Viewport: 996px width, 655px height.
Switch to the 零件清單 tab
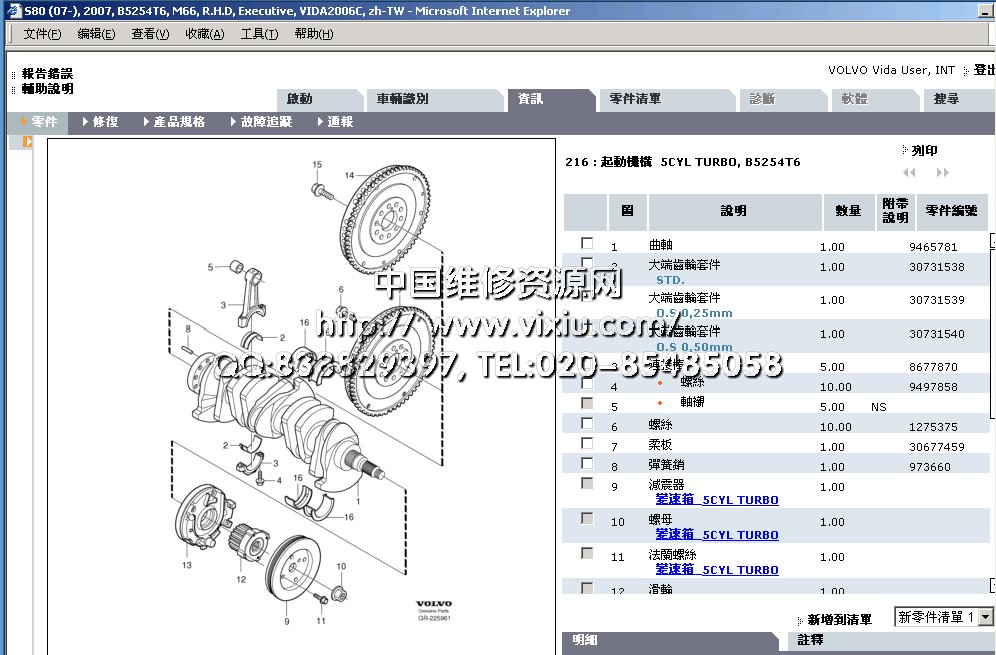click(635, 99)
